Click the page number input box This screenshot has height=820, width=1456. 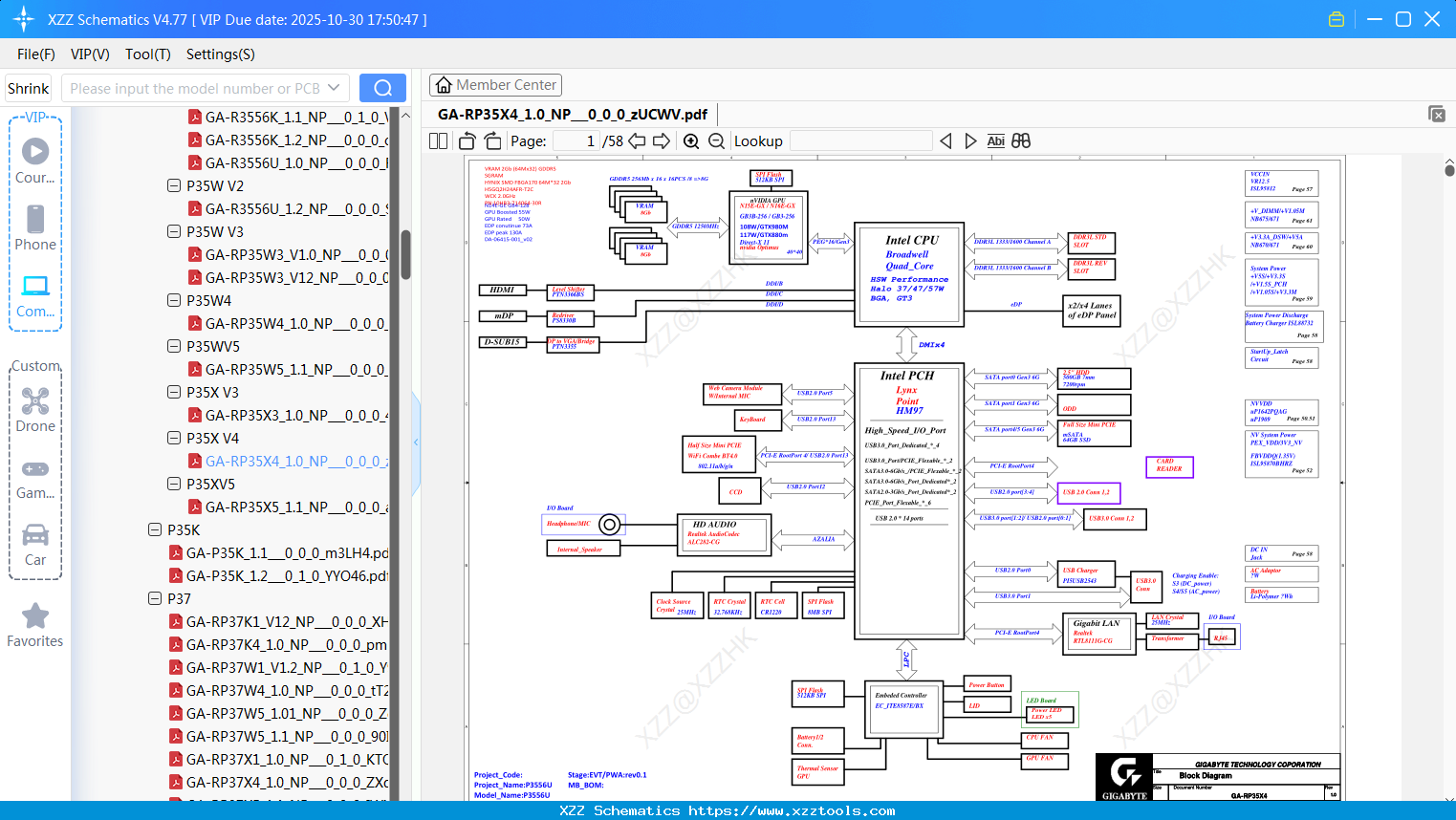click(x=576, y=140)
